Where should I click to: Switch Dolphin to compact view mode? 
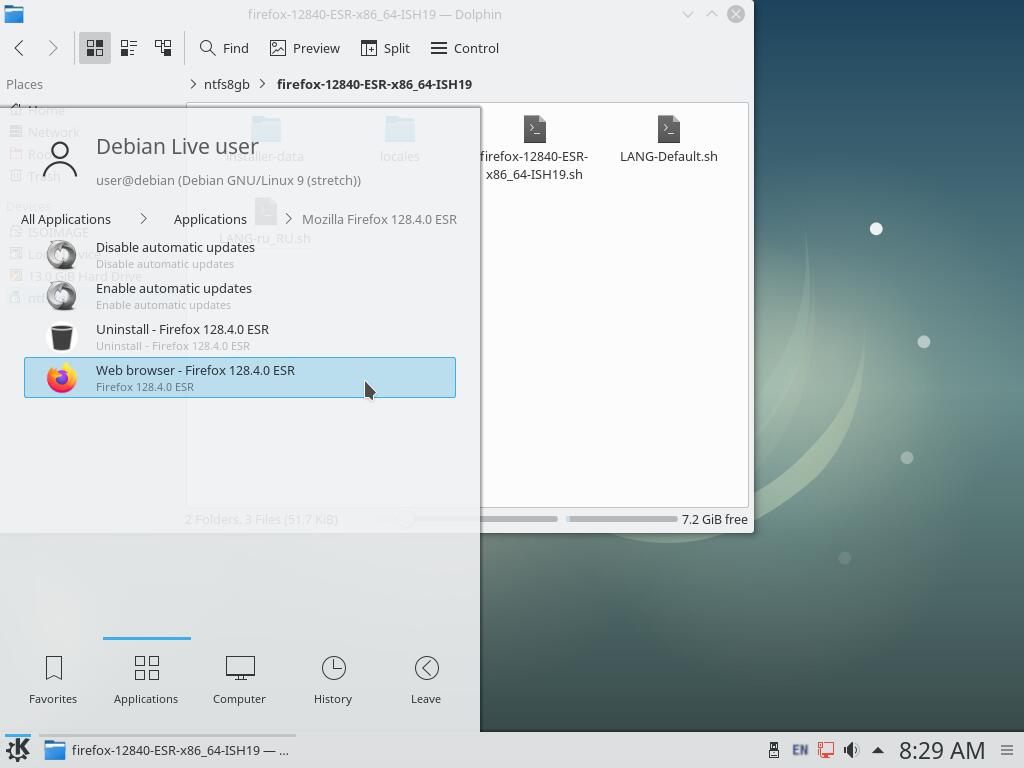click(129, 48)
